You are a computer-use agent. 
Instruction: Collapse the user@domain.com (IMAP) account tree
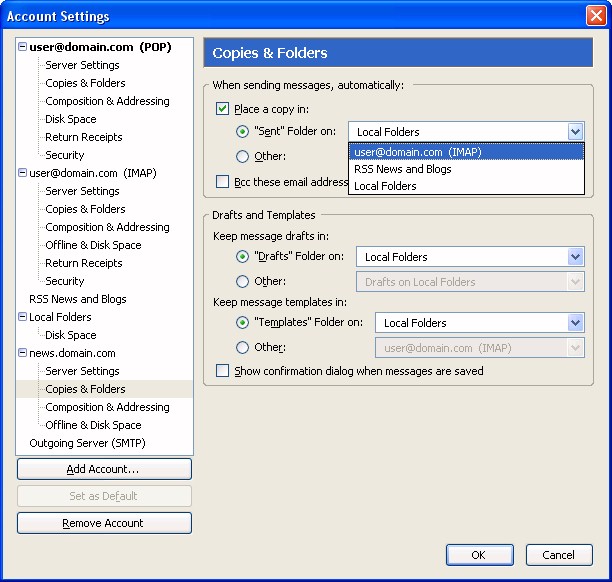pyautogui.click(x=23, y=173)
